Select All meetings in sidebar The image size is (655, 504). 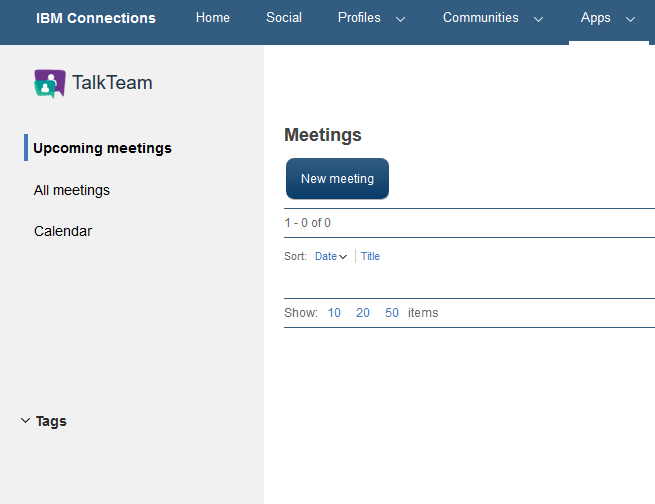point(72,190)
